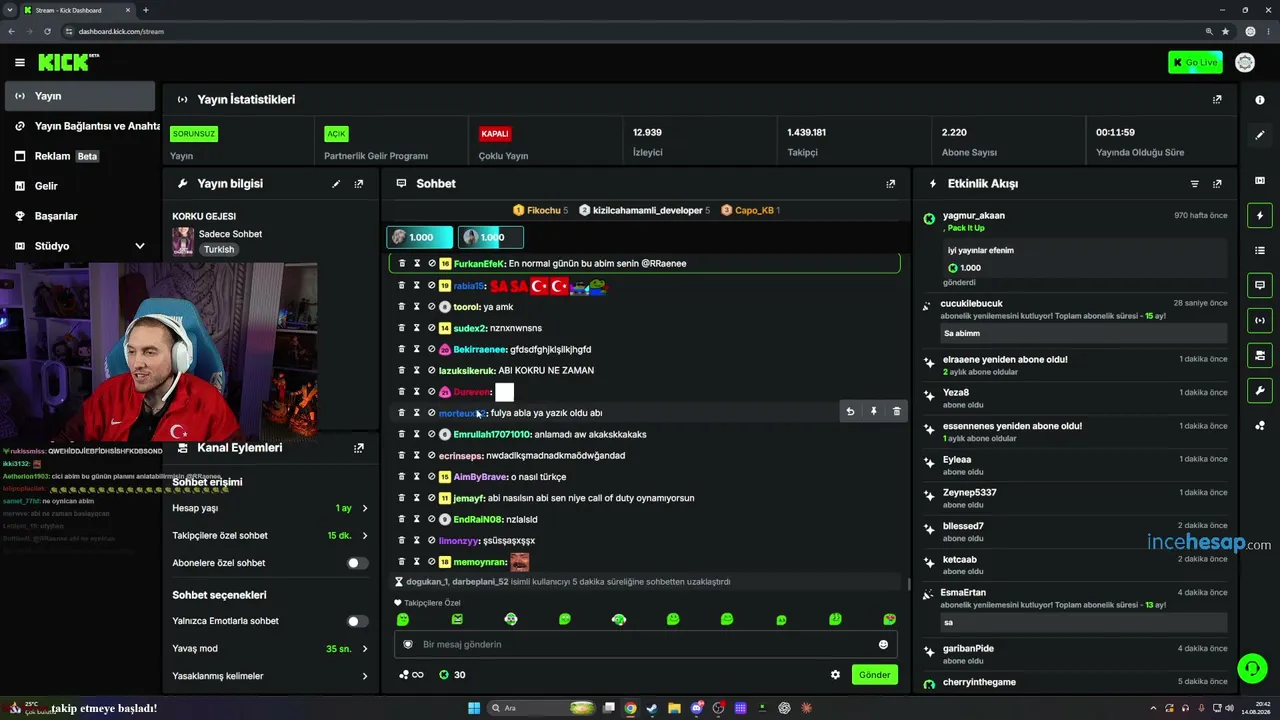Open Takipçilere özel sohbet duration chevron
Screen dimensions: 1280x720
pos(364,536)
